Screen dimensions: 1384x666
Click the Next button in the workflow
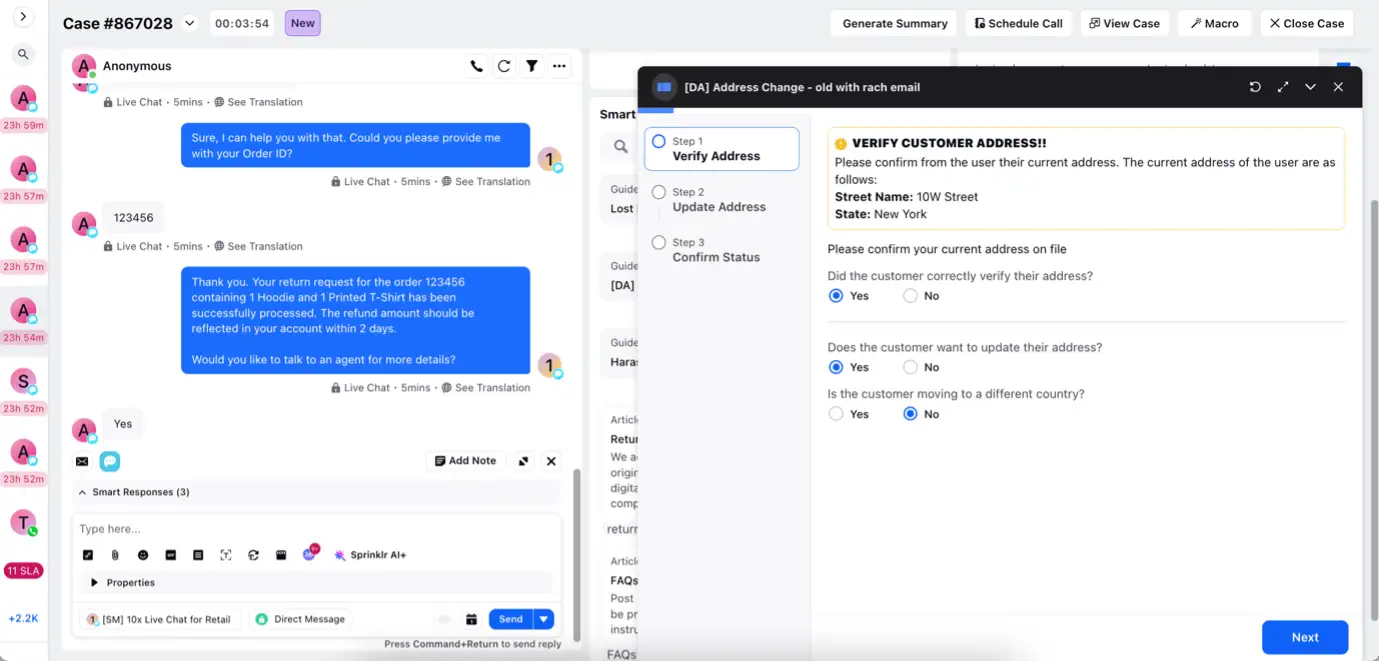coord(1304,637)
